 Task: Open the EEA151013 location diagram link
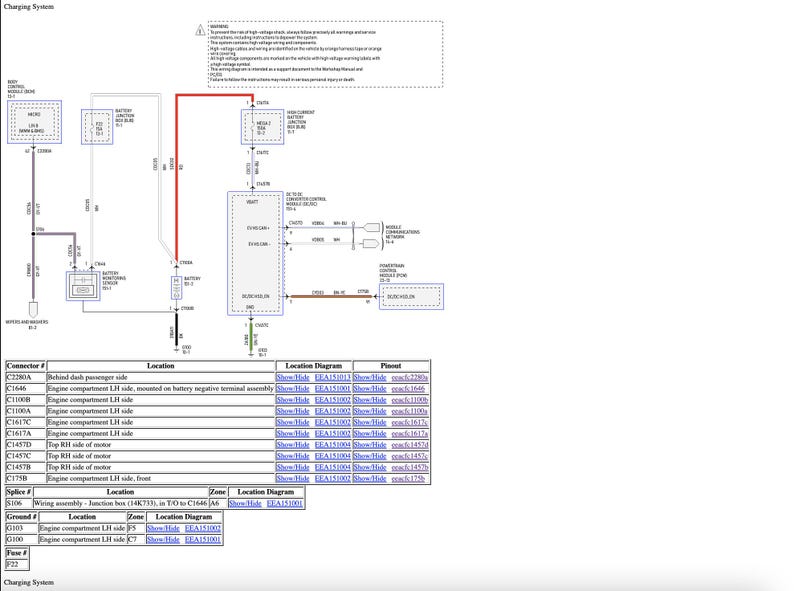click(332, 377)
